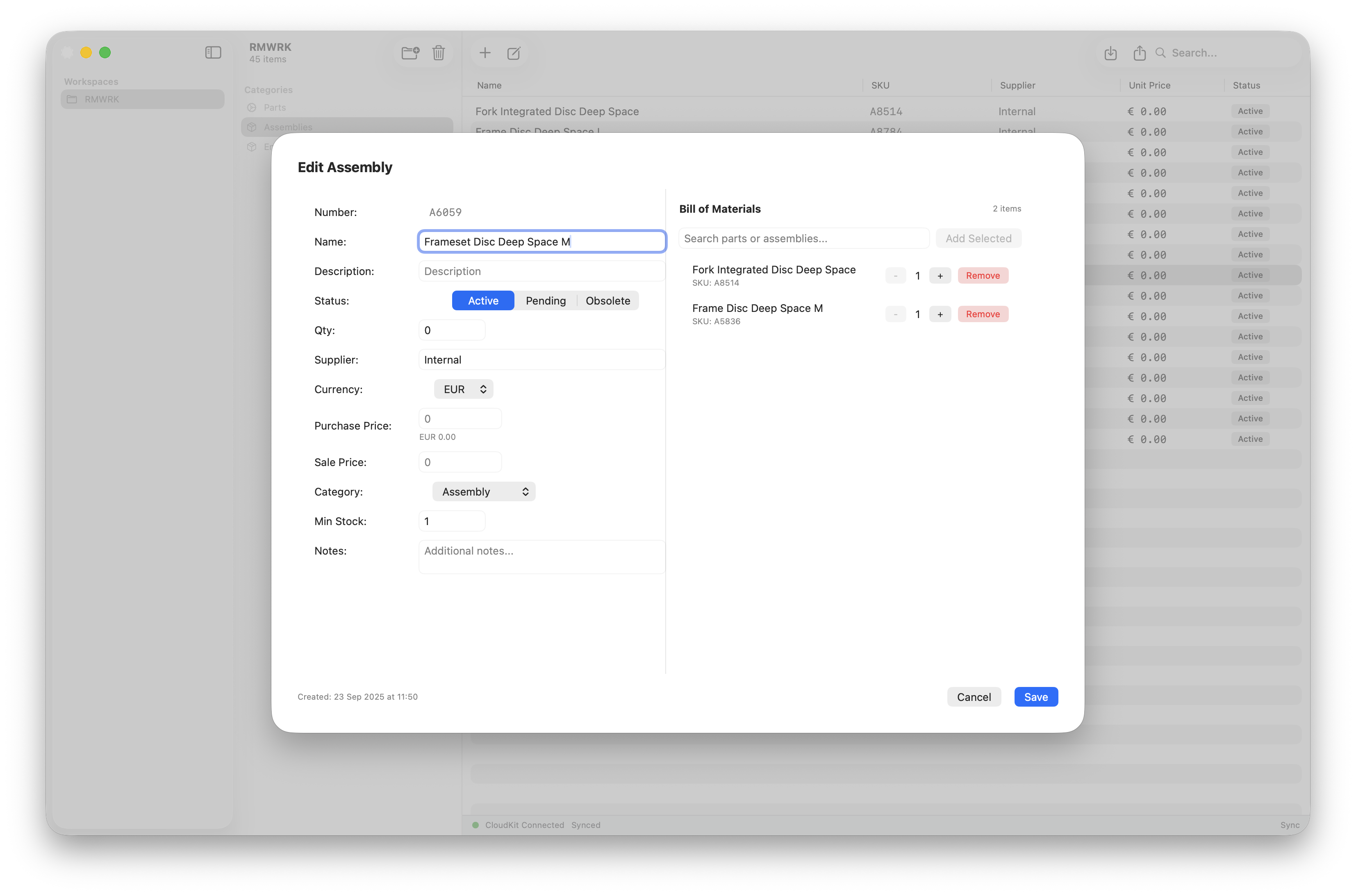This screenshot has width=1356, height=896.
Task: Click the plus add item icon
Action: [485, 53]
